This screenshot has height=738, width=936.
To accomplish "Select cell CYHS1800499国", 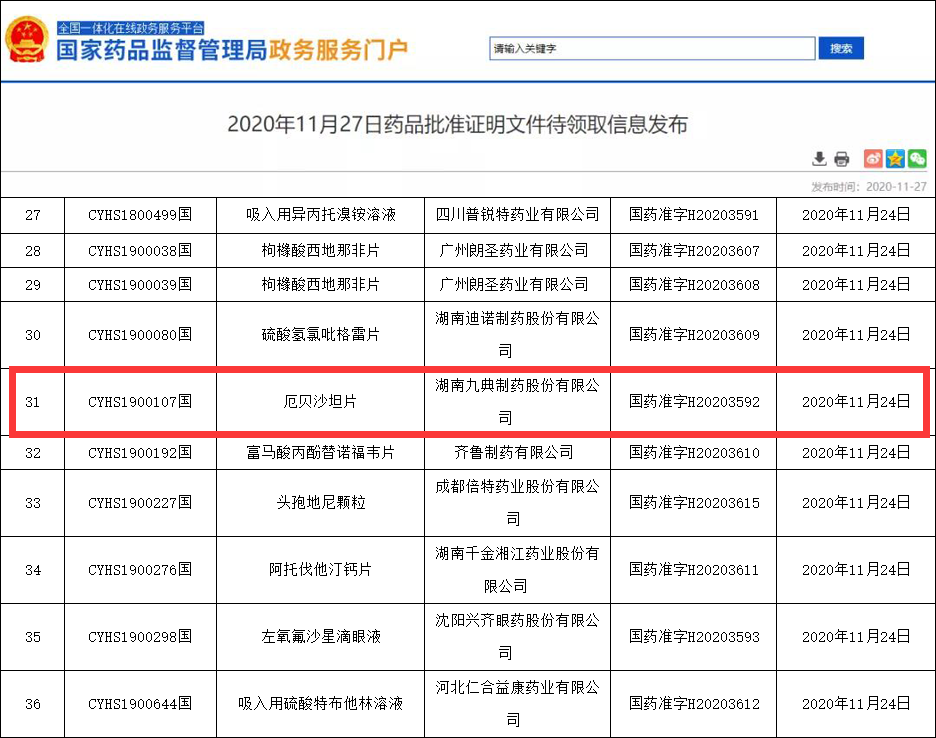I will [140, 215].
